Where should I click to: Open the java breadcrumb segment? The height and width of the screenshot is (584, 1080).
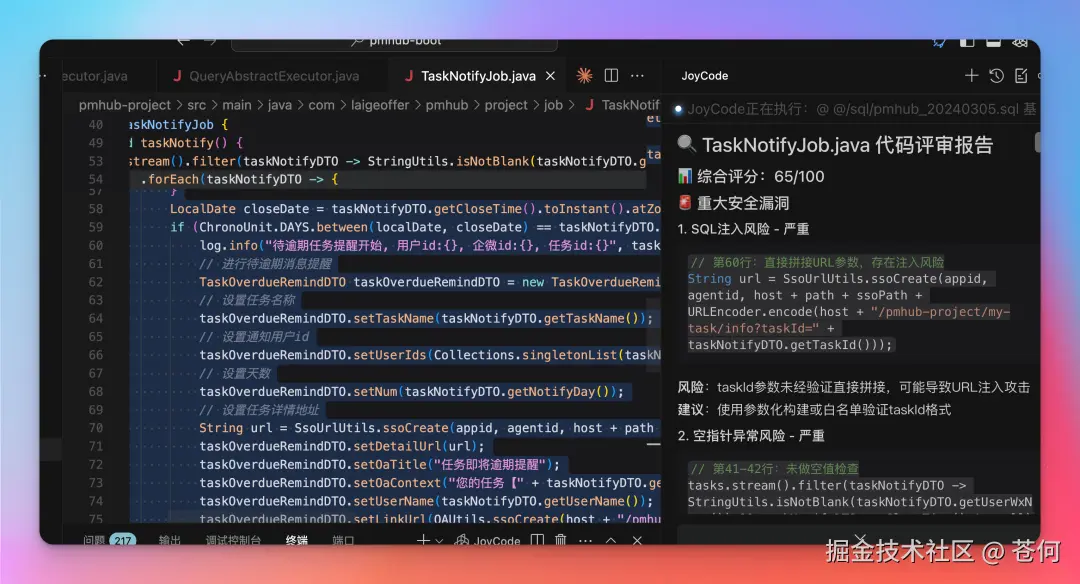pos(280,105)
